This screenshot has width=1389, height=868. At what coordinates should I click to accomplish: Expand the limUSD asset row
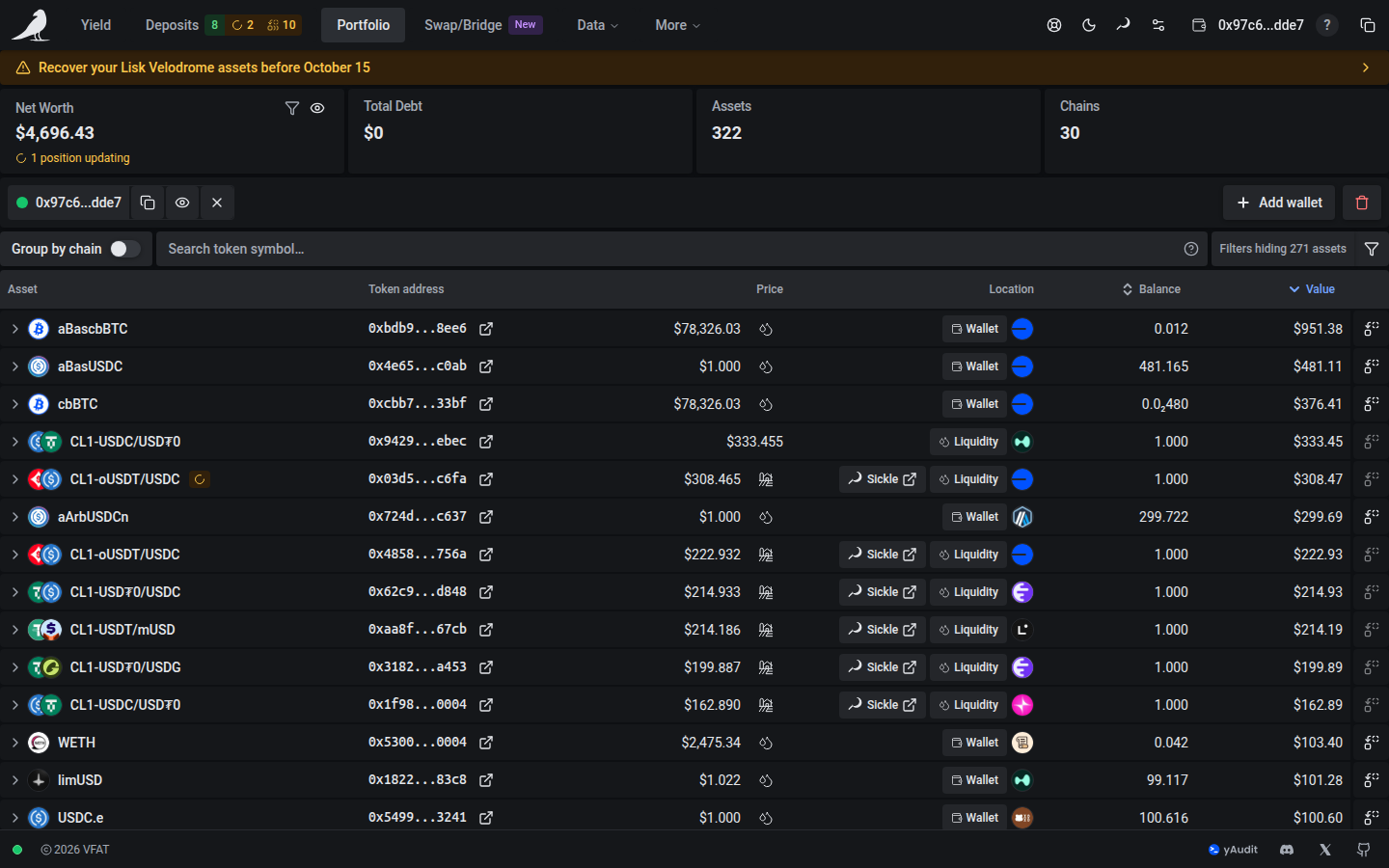(15, 780)
